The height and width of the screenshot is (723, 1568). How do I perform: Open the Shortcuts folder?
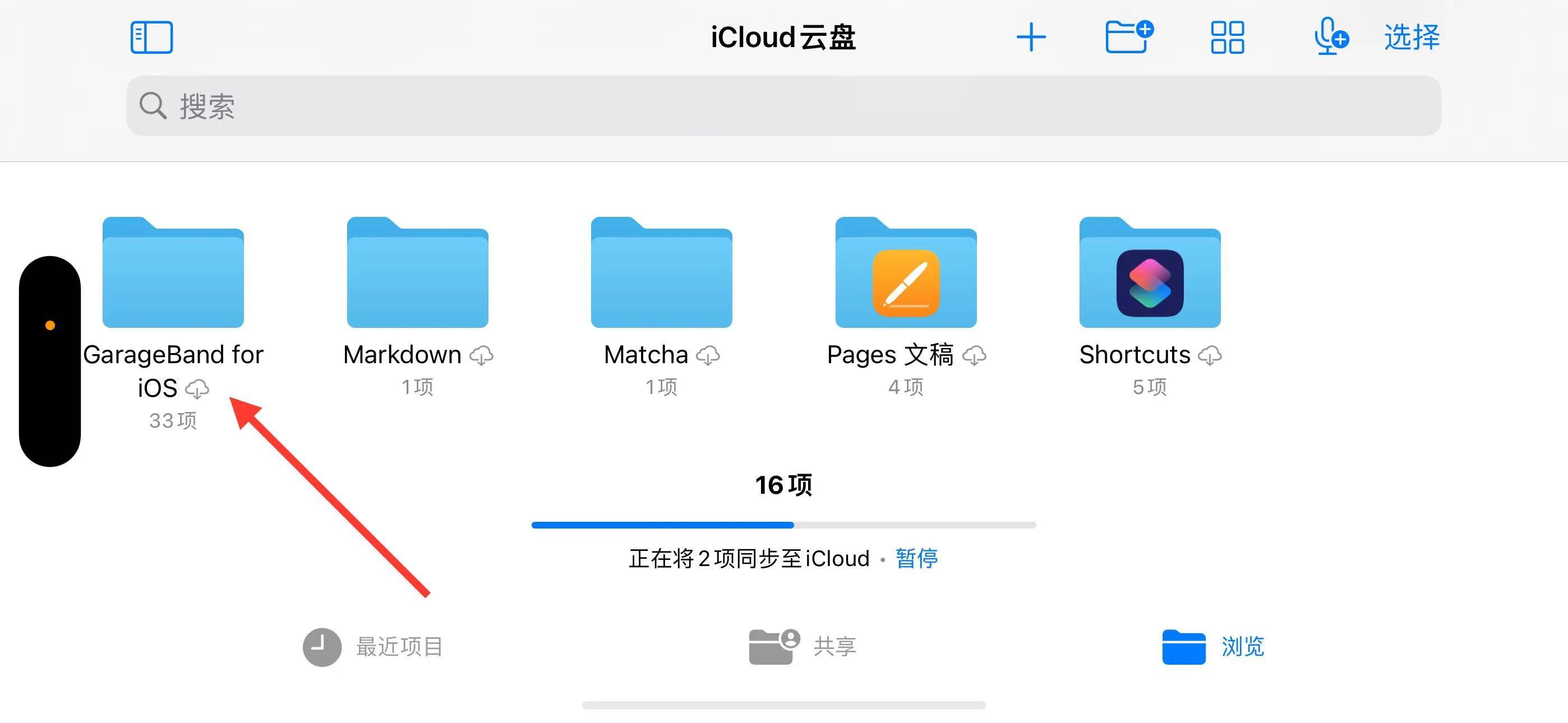(1150, 272)
